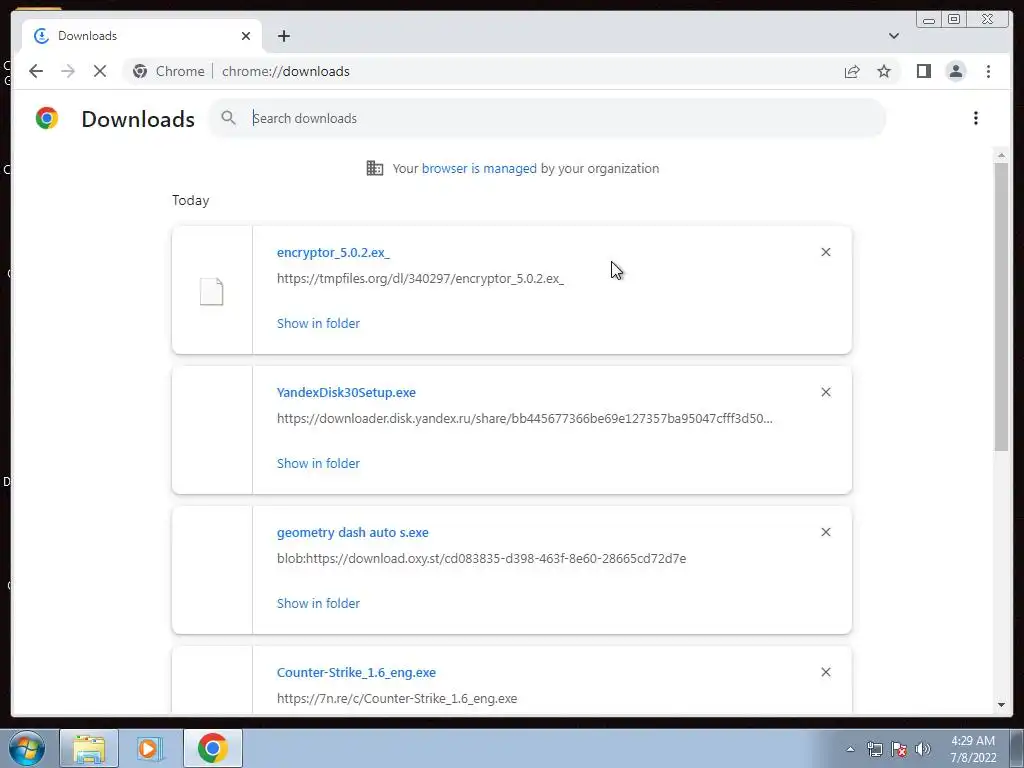Open the Windows Start menu
This screenshot has width=1024, height=768.
click(x=26, y=748)
